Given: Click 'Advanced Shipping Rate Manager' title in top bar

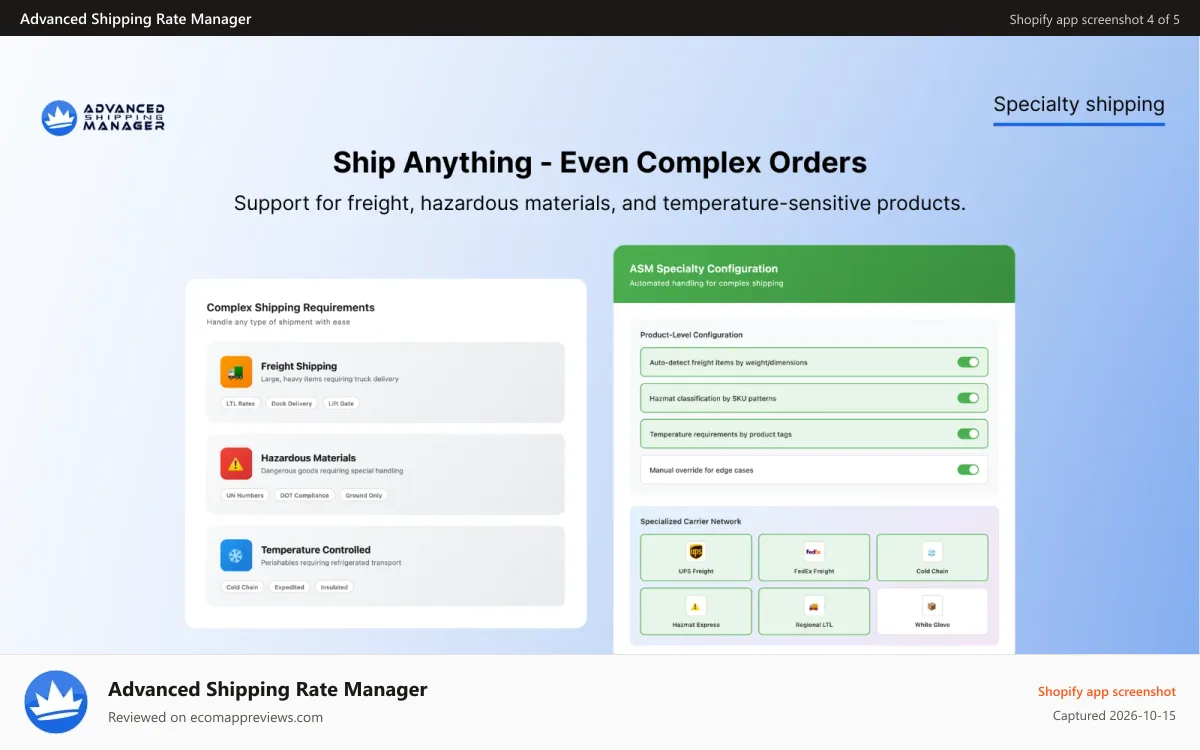Looking at the screenshot, I should click(x=136, y=19).
